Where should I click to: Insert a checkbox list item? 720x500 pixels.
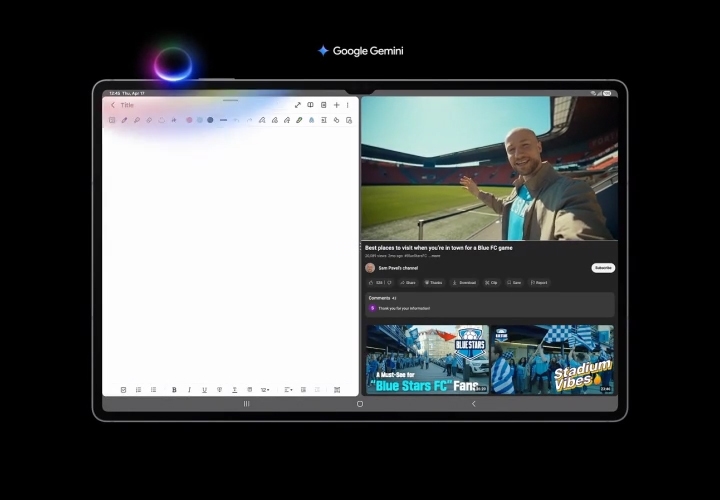click(x=124, y=390)
